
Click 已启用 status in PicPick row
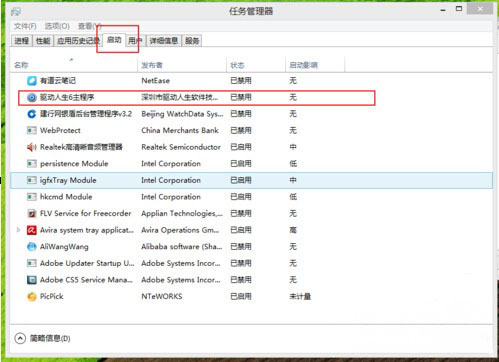[x=241, y=296]
